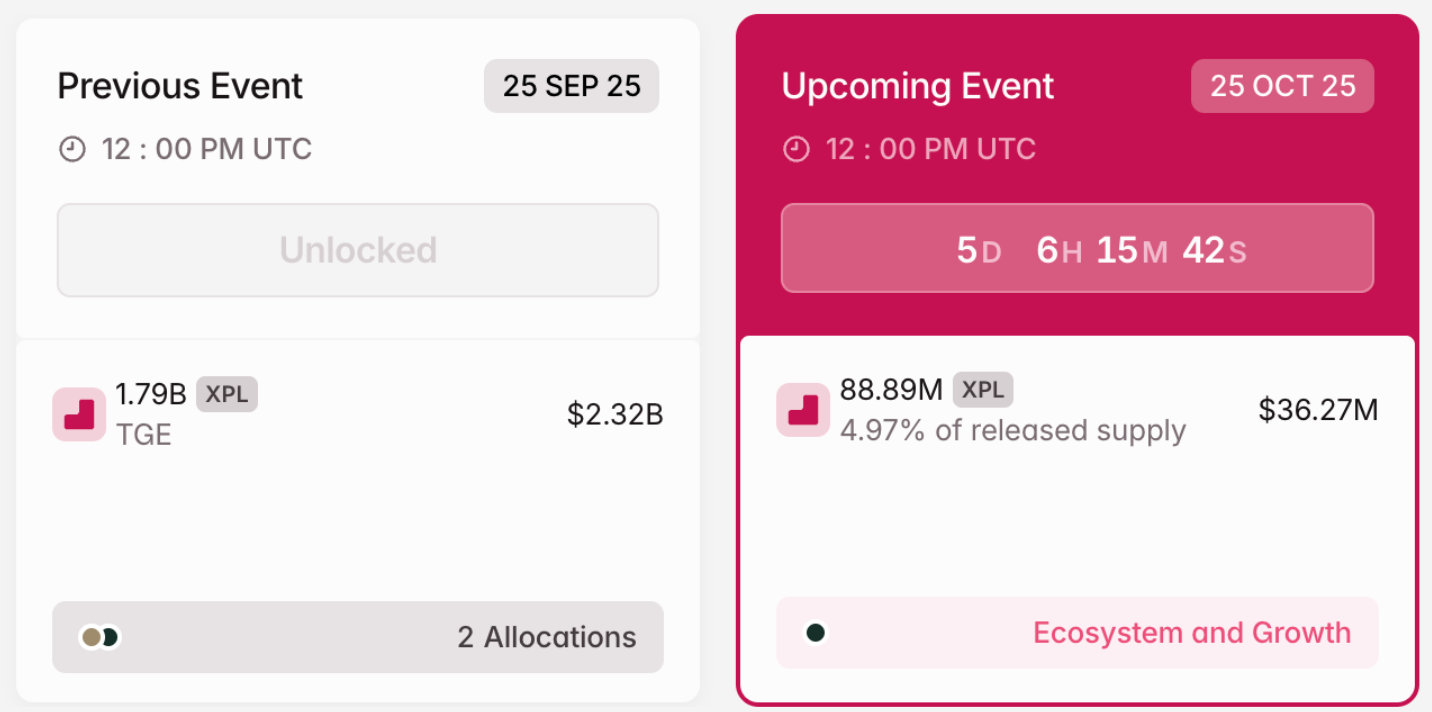
Task: Open the 2 Allocations bar
Action: (358, 637)
